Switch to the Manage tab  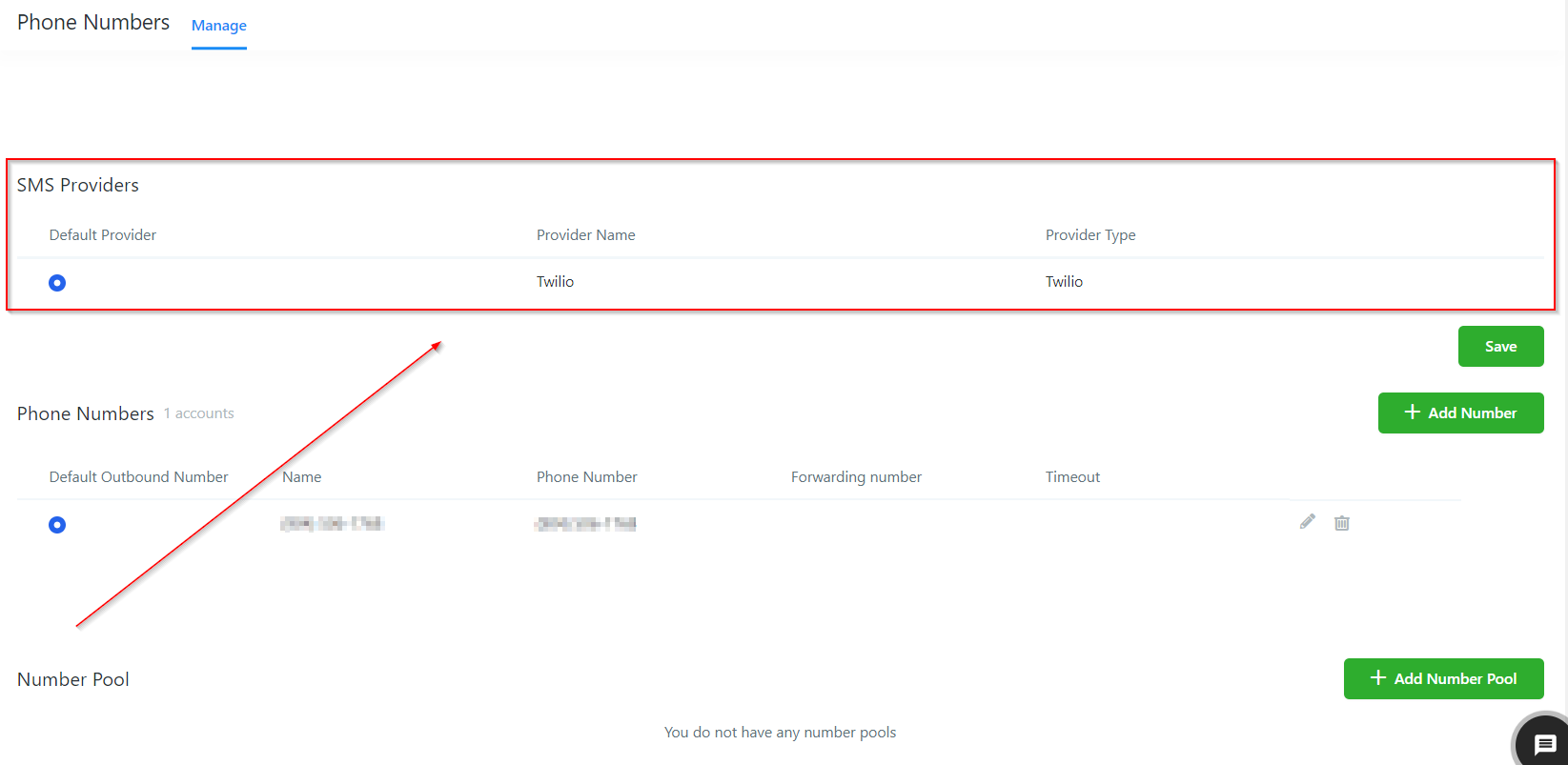pos(218,26)
